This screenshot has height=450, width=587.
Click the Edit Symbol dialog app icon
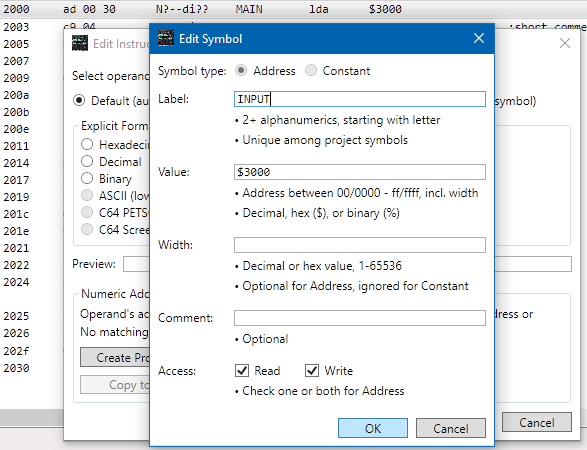point(165,38)
